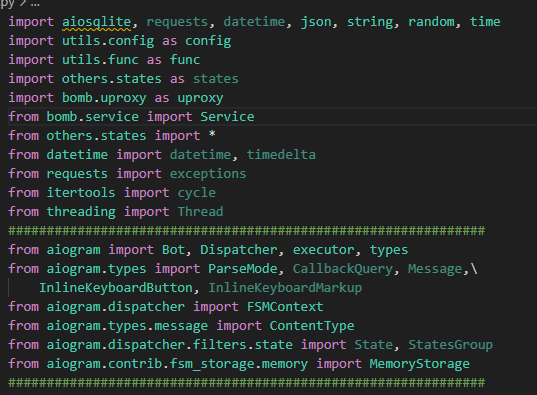Click the first hash comment separator line
This screenshot has width=537, height=395.
pos(247,231)
